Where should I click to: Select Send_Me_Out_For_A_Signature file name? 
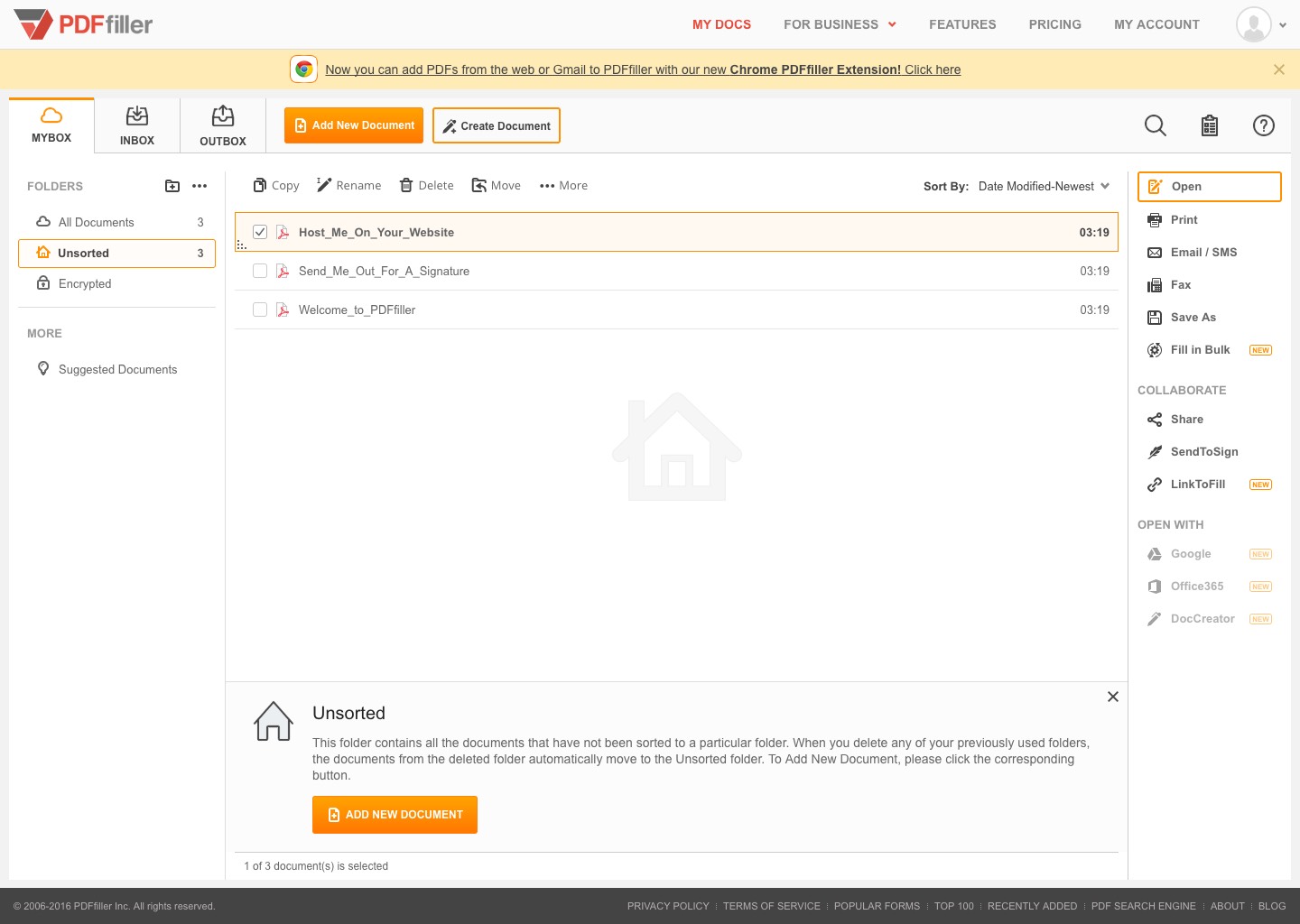pos(384,271)
